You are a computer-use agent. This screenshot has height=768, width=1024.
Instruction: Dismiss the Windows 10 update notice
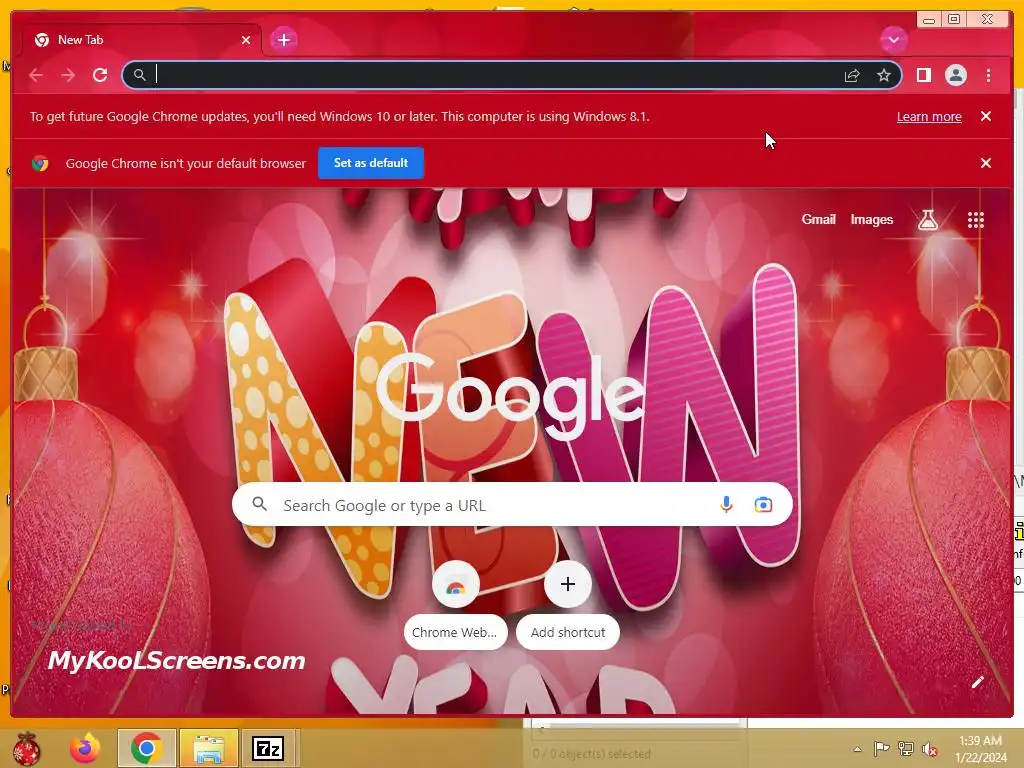[x=986, y=116]
